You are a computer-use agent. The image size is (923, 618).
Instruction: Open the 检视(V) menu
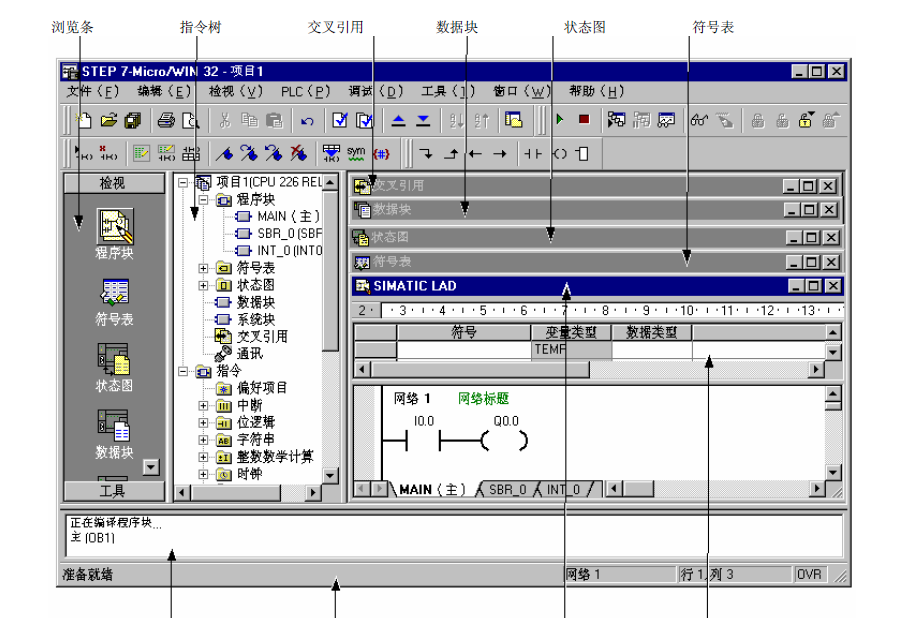coord(235,91)
